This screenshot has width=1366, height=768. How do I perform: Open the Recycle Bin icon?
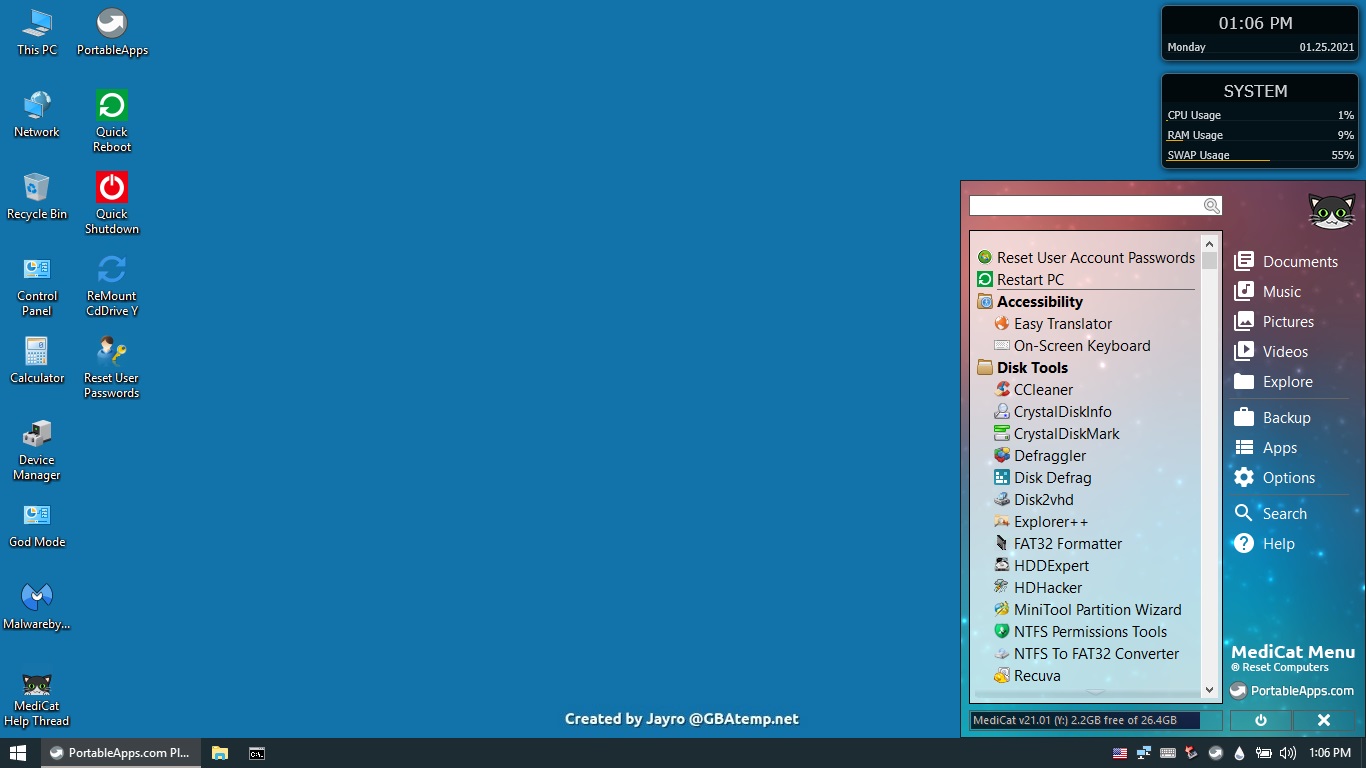click(37, 196)
